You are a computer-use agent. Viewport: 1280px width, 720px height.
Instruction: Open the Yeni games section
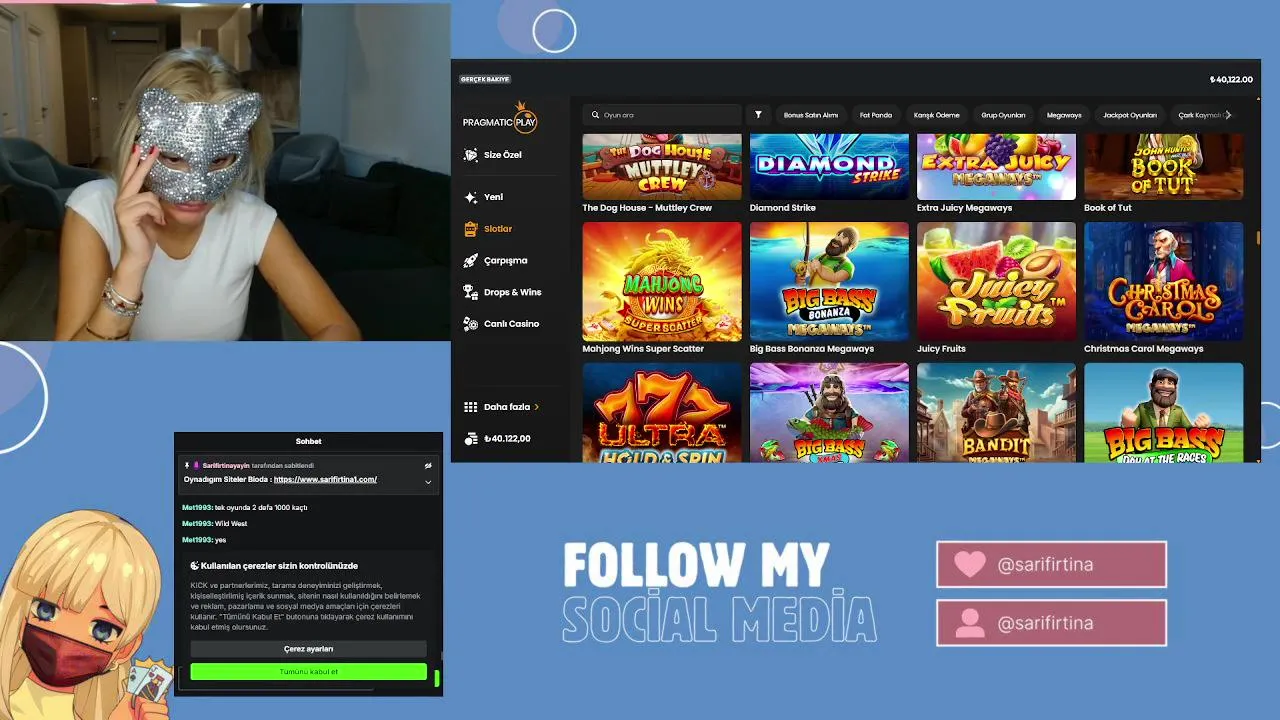pos(484,197)
